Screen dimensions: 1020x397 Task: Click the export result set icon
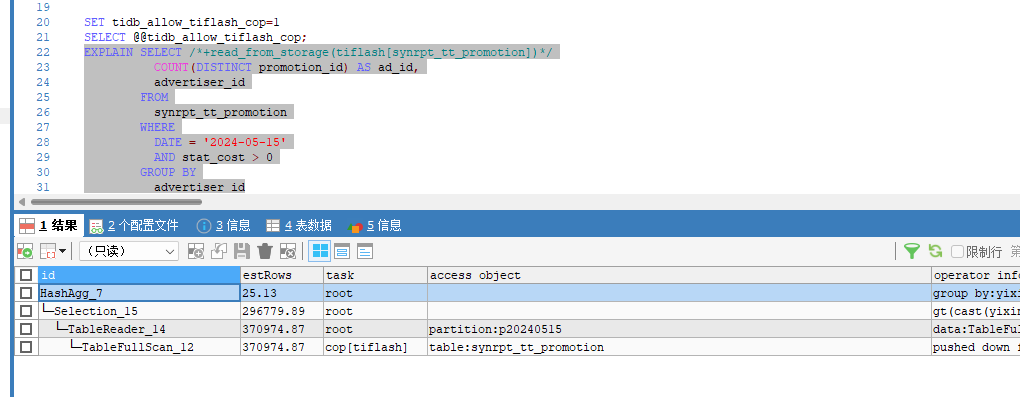25,251
